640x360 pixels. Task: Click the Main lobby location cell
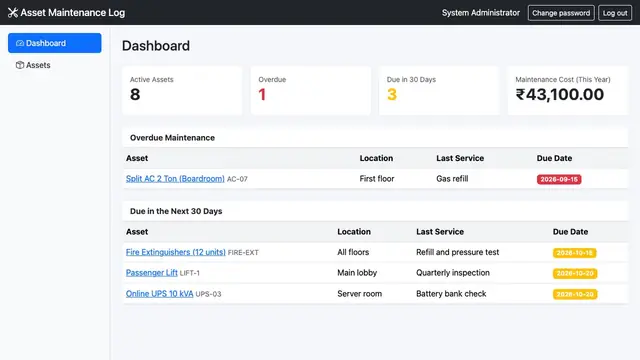click(357, 273)
